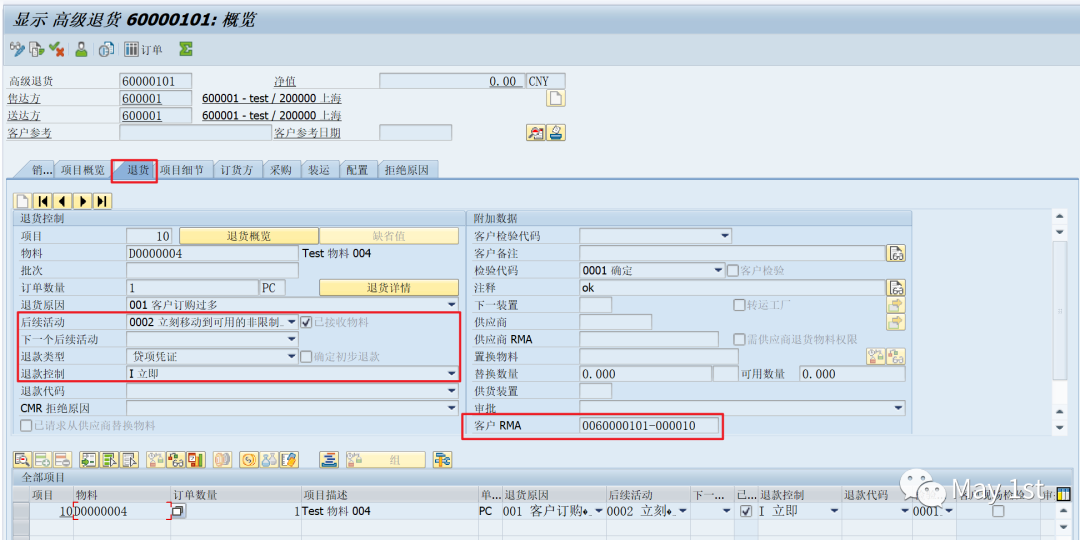Image resolution: width=1080 pixels, height=540 pixels.
Task: Open customer remarks text editor icon
Action: (896, 253)
